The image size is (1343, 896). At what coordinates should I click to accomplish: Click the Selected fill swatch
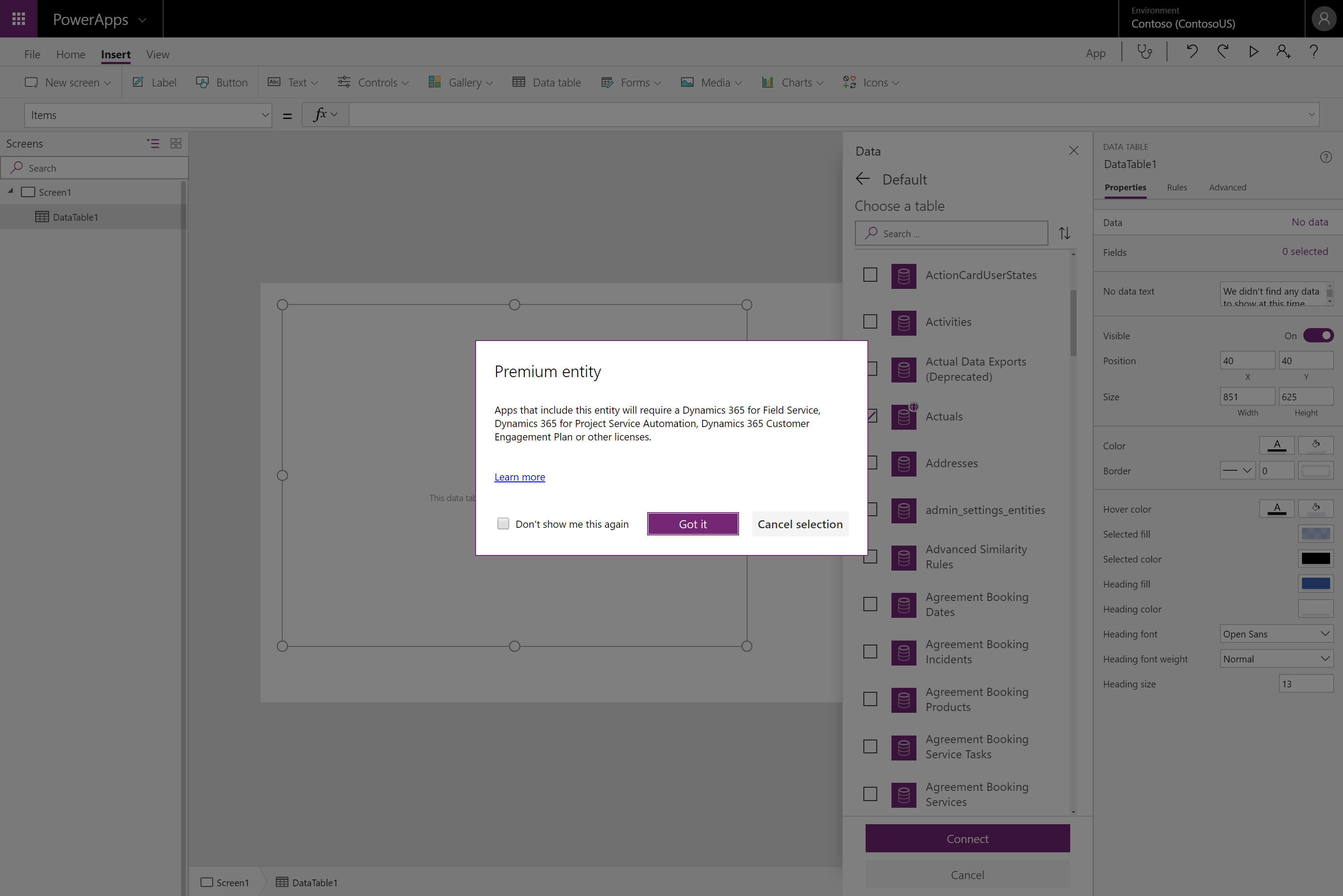(x=1315, y=534)
